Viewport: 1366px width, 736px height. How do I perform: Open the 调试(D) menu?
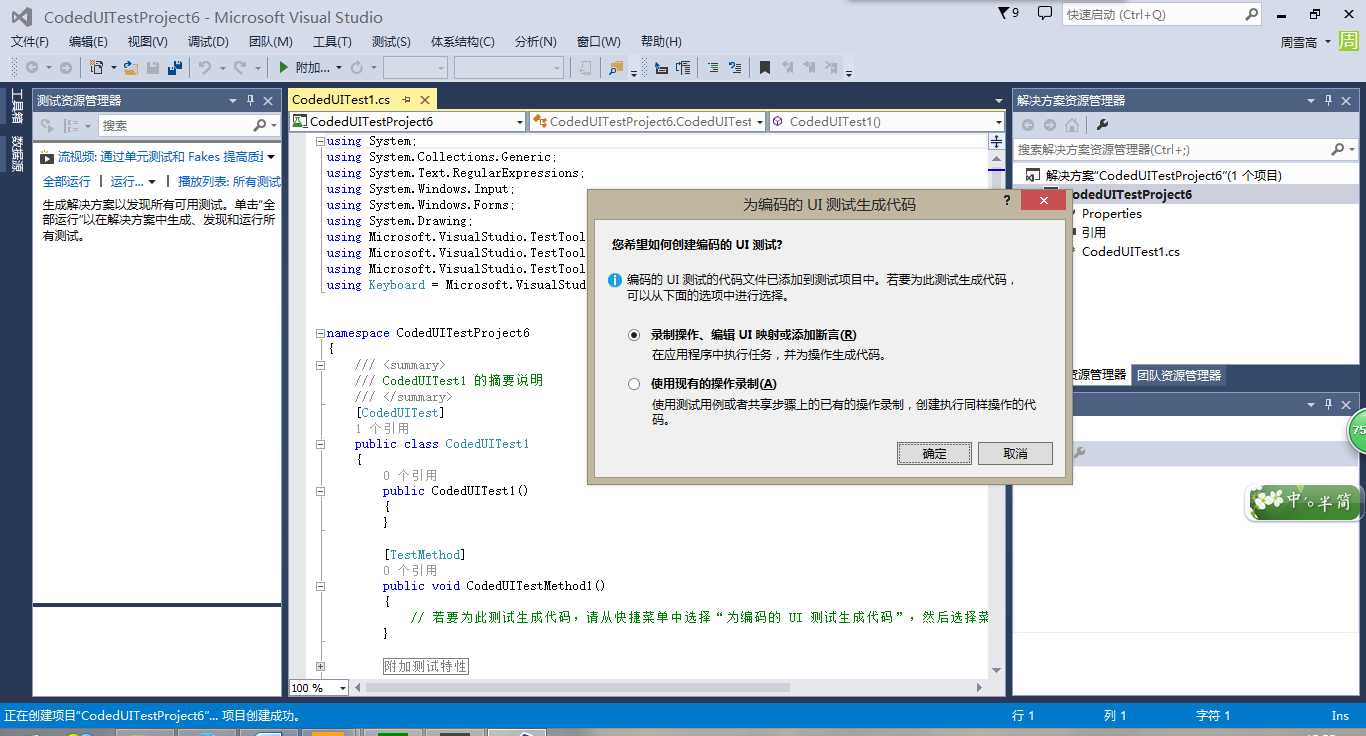[208, 42]
